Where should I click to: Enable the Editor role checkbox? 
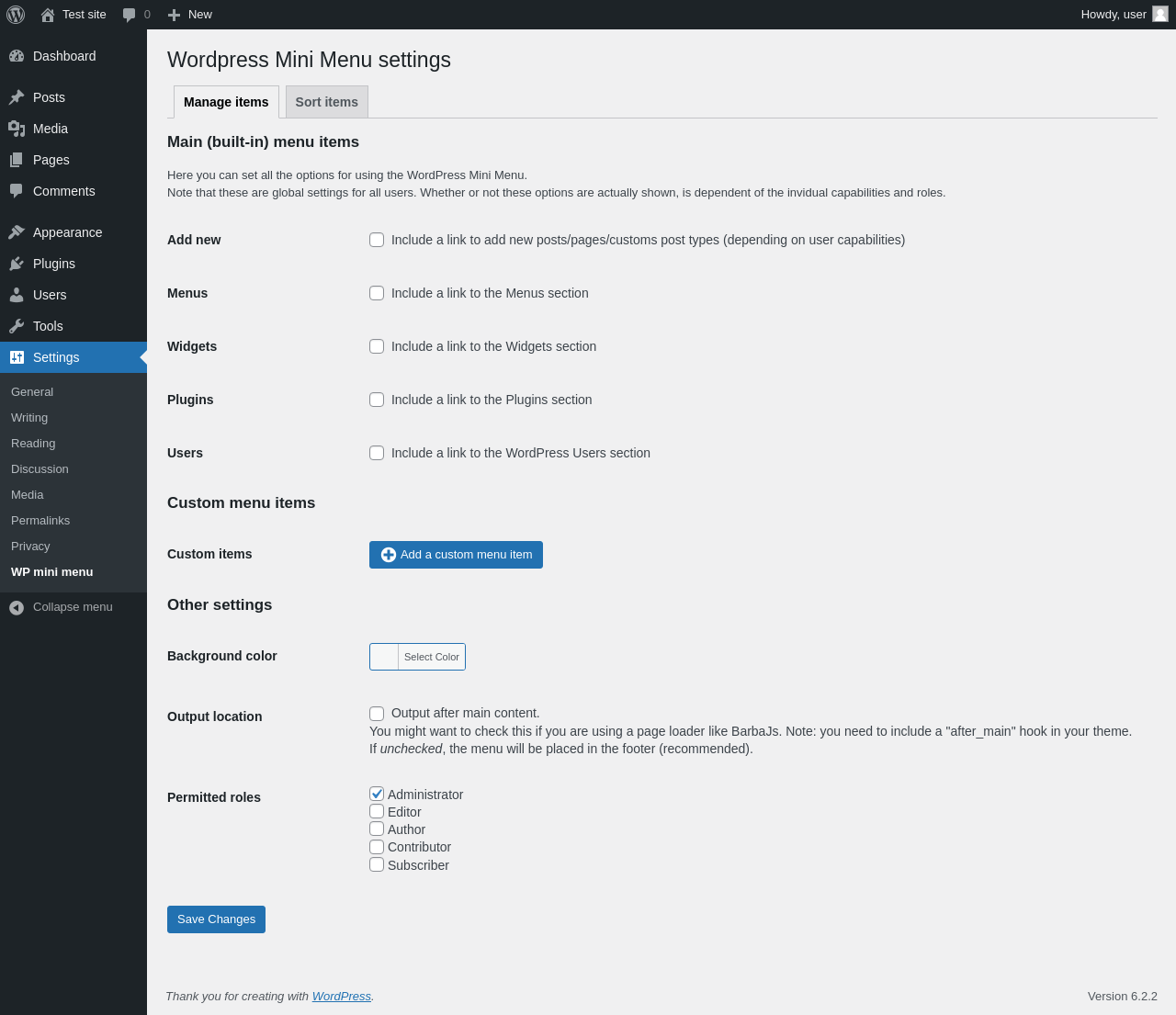pos(377,811)
